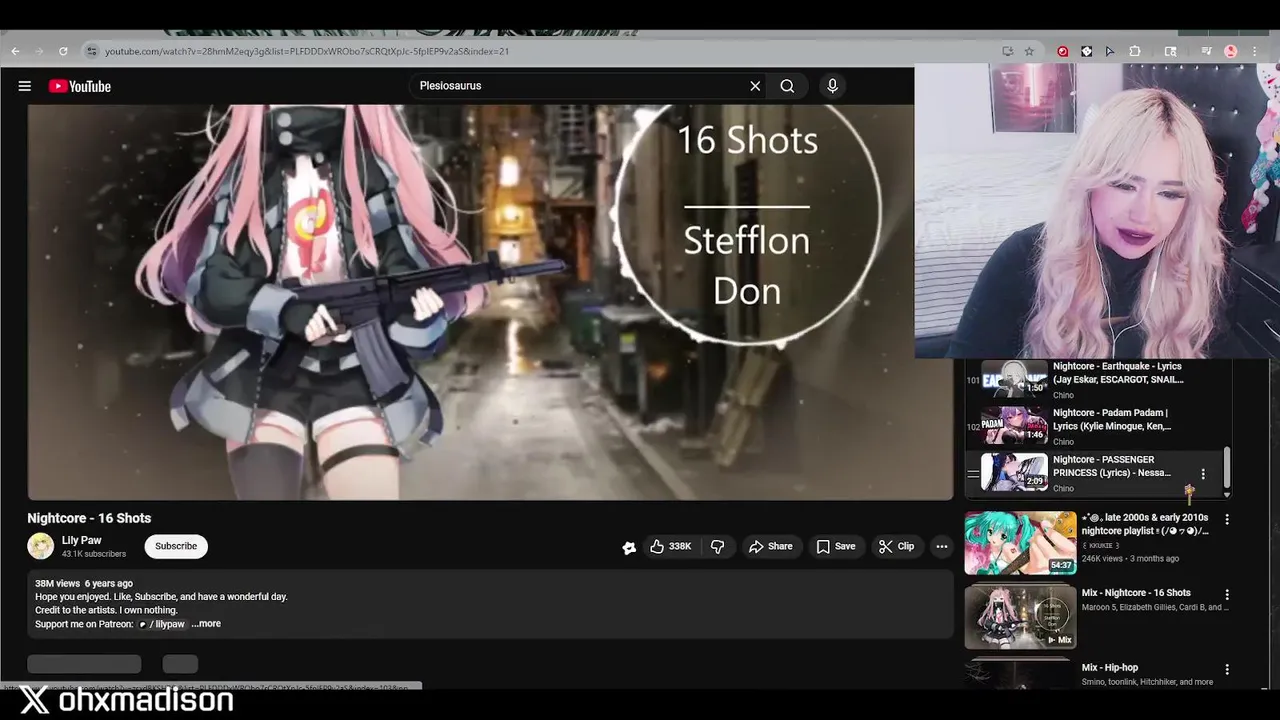Share the video
Screen dimensions: 1280x720
coord(770,546)
